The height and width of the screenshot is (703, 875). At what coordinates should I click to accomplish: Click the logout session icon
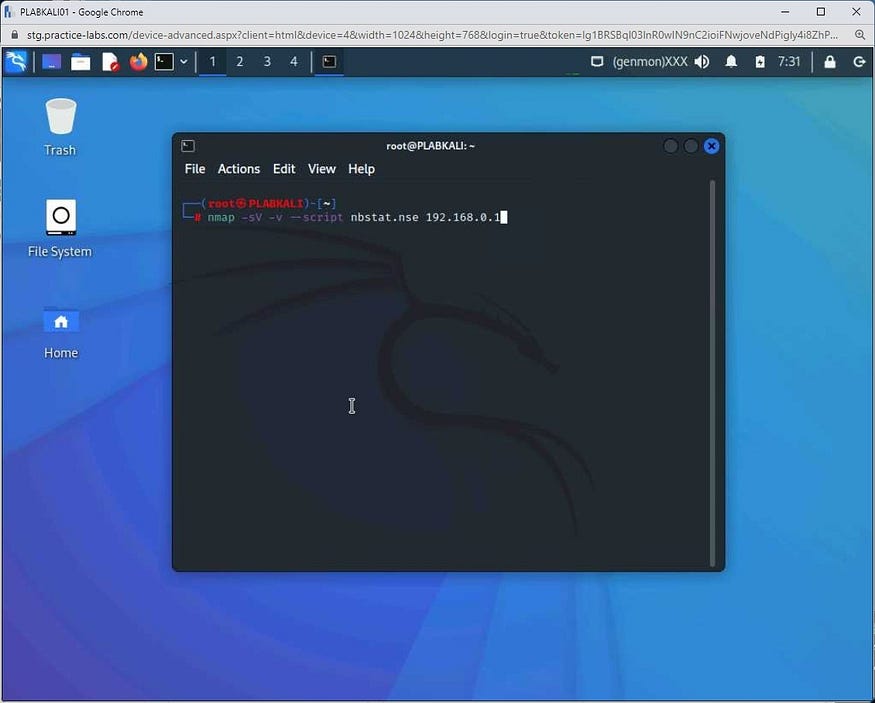coord(859,61)
